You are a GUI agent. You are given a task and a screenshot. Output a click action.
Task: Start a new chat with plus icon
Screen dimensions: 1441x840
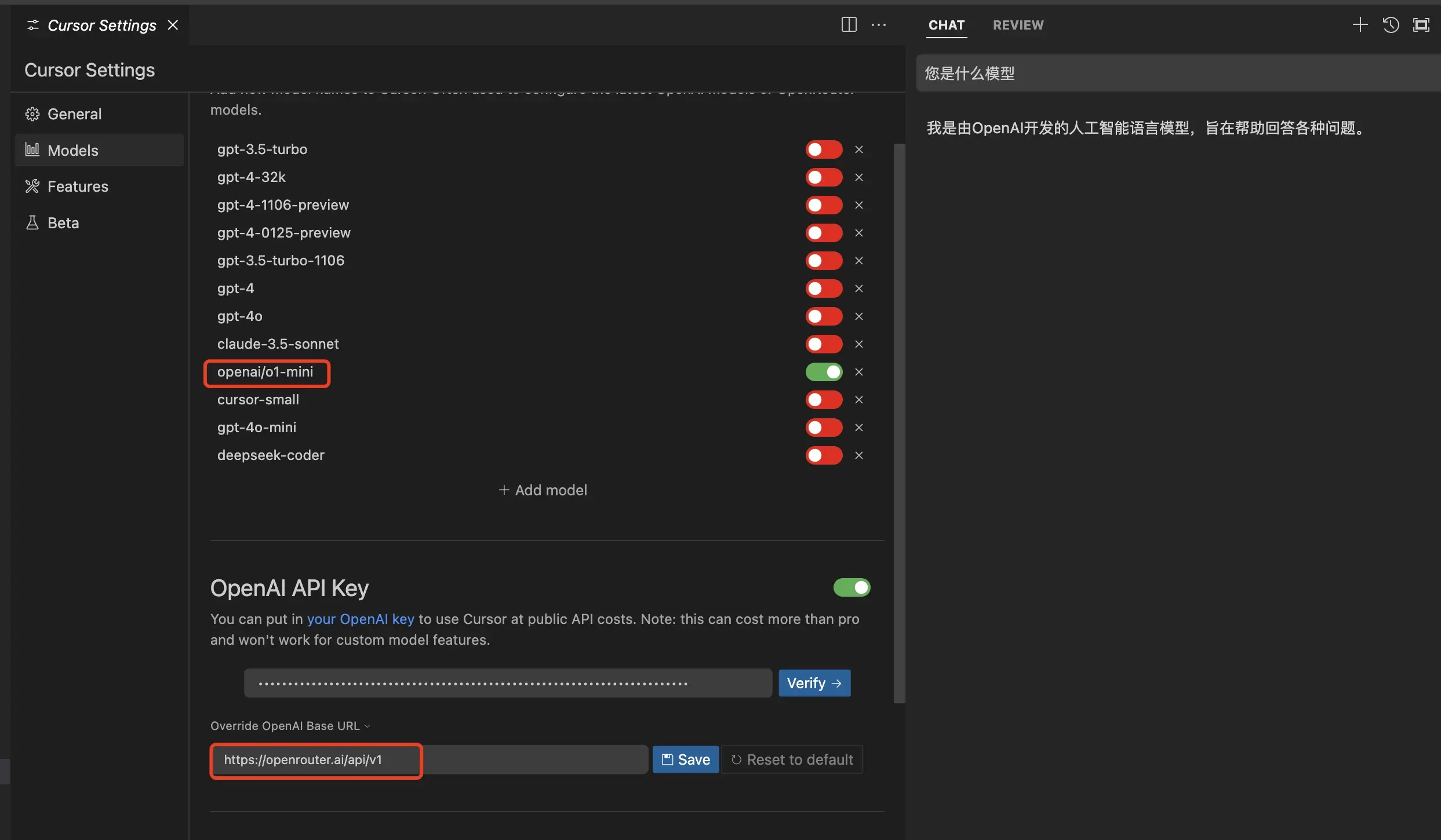point(1360,24)
